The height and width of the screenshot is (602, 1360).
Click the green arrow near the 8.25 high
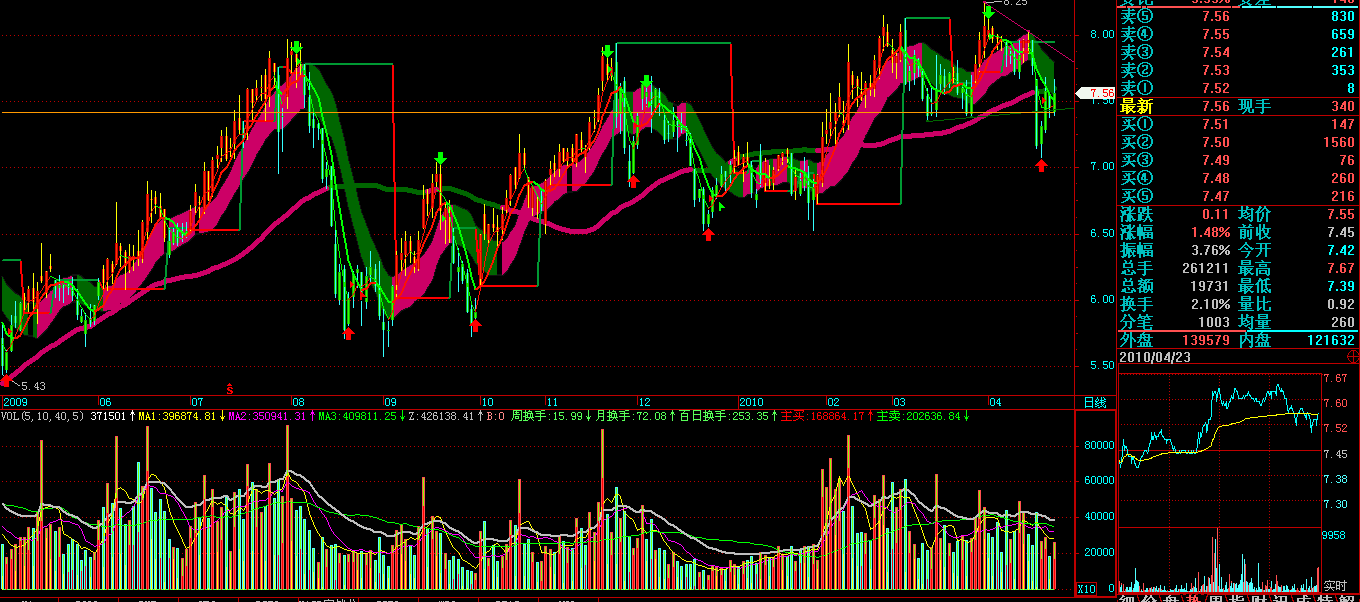pyautogui.click(x=988, y=13)
